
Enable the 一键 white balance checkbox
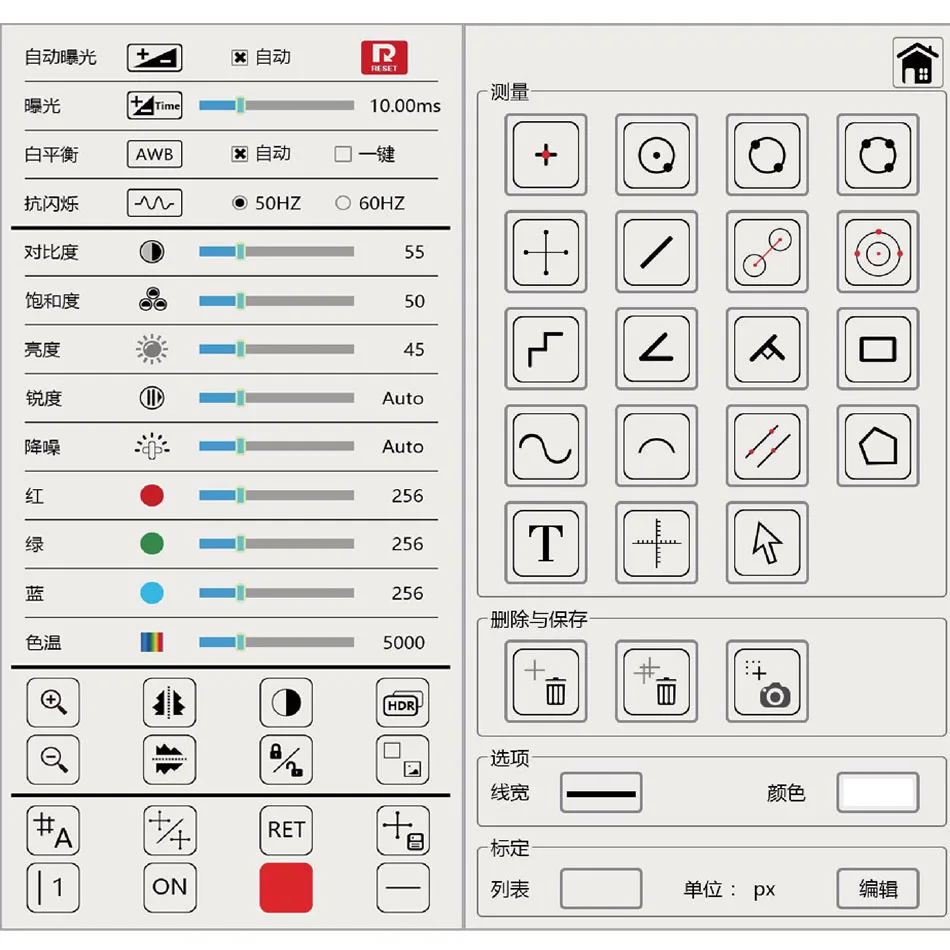pyautogui.click(x=343, y=154)
